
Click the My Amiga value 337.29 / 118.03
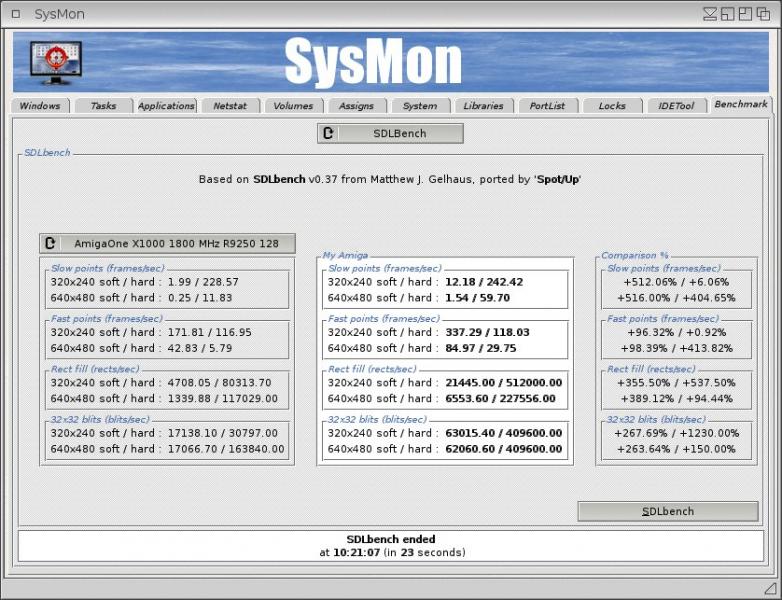[487, 332]
